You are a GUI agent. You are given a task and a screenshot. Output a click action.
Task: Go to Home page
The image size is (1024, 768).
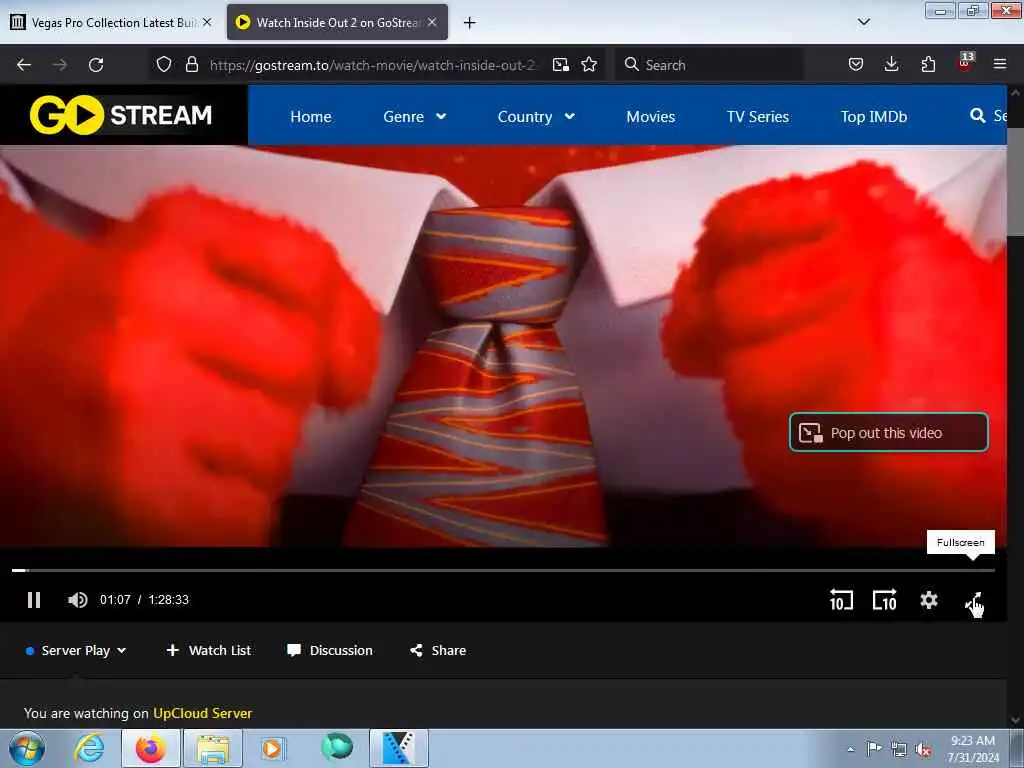point(311,116)
